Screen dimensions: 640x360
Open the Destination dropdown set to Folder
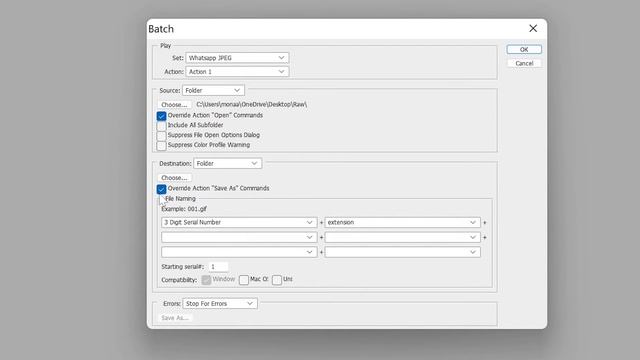(227, 163)
